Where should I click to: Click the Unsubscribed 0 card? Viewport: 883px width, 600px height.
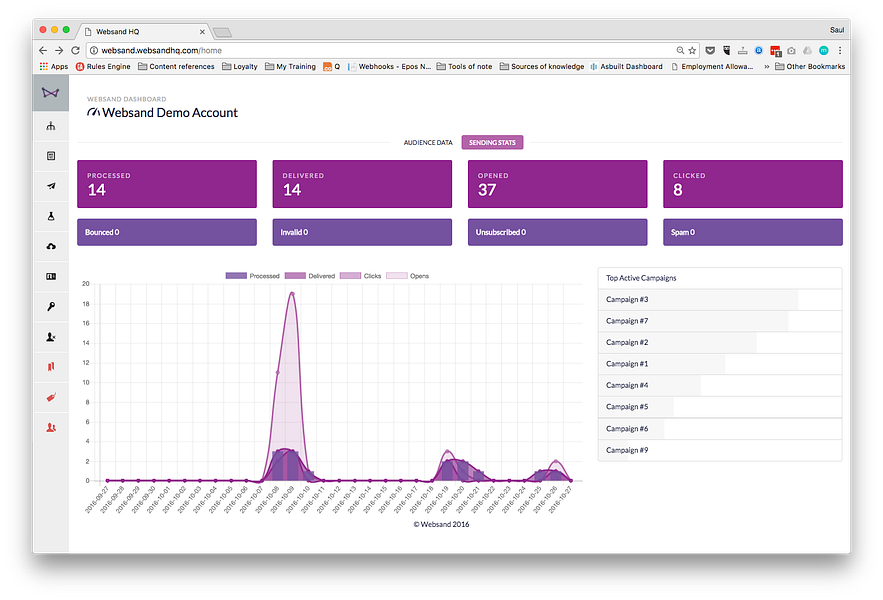[x=558, y=232]
